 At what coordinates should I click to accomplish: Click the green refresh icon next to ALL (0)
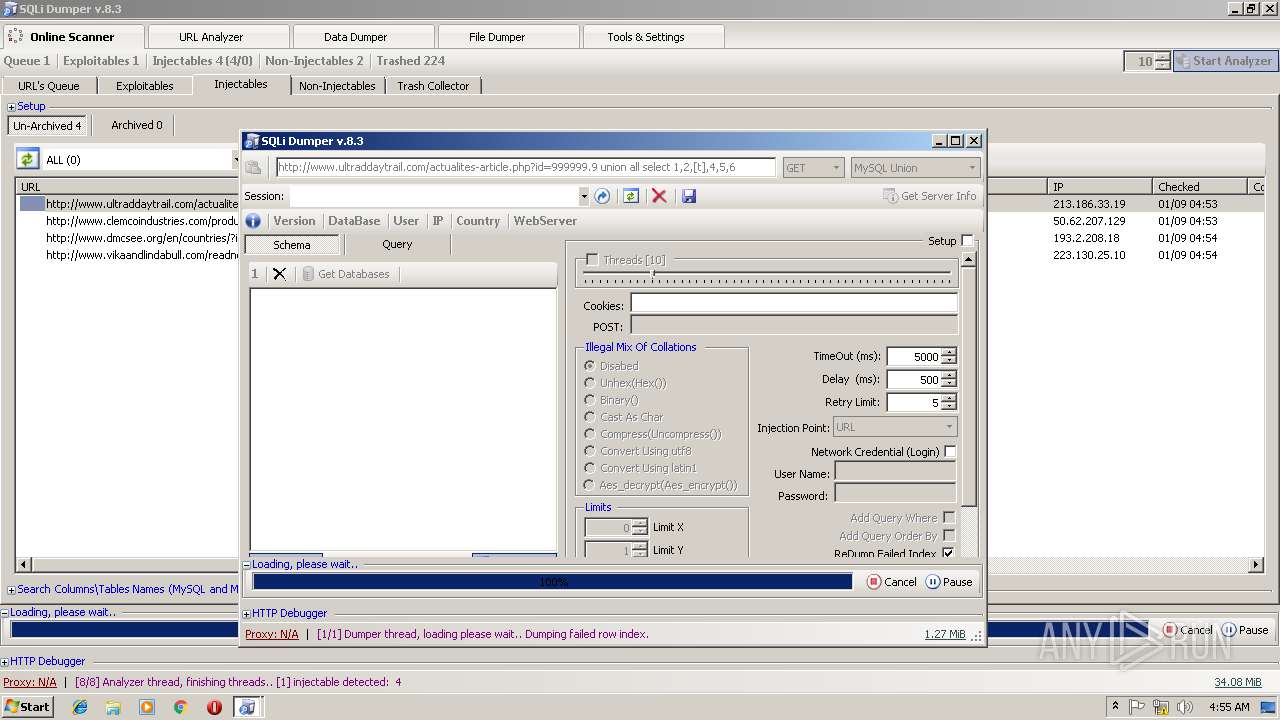click(x=27, y=159)
